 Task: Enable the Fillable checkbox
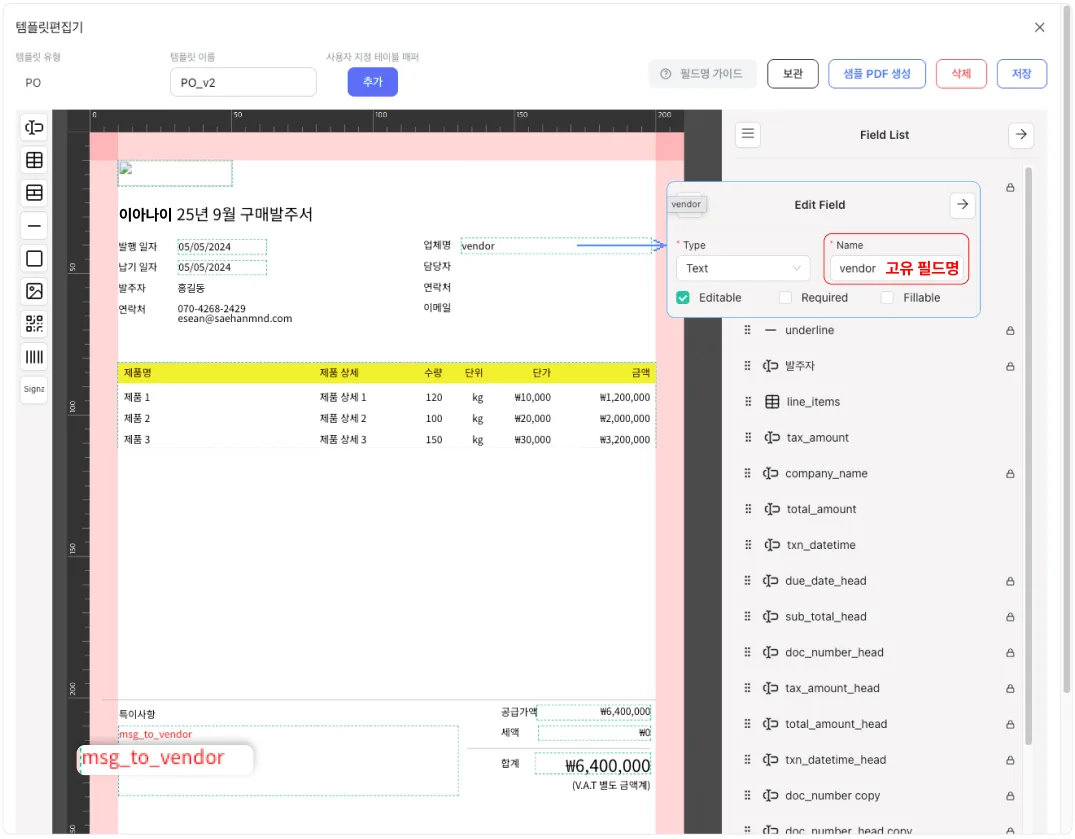coord(887,298)
